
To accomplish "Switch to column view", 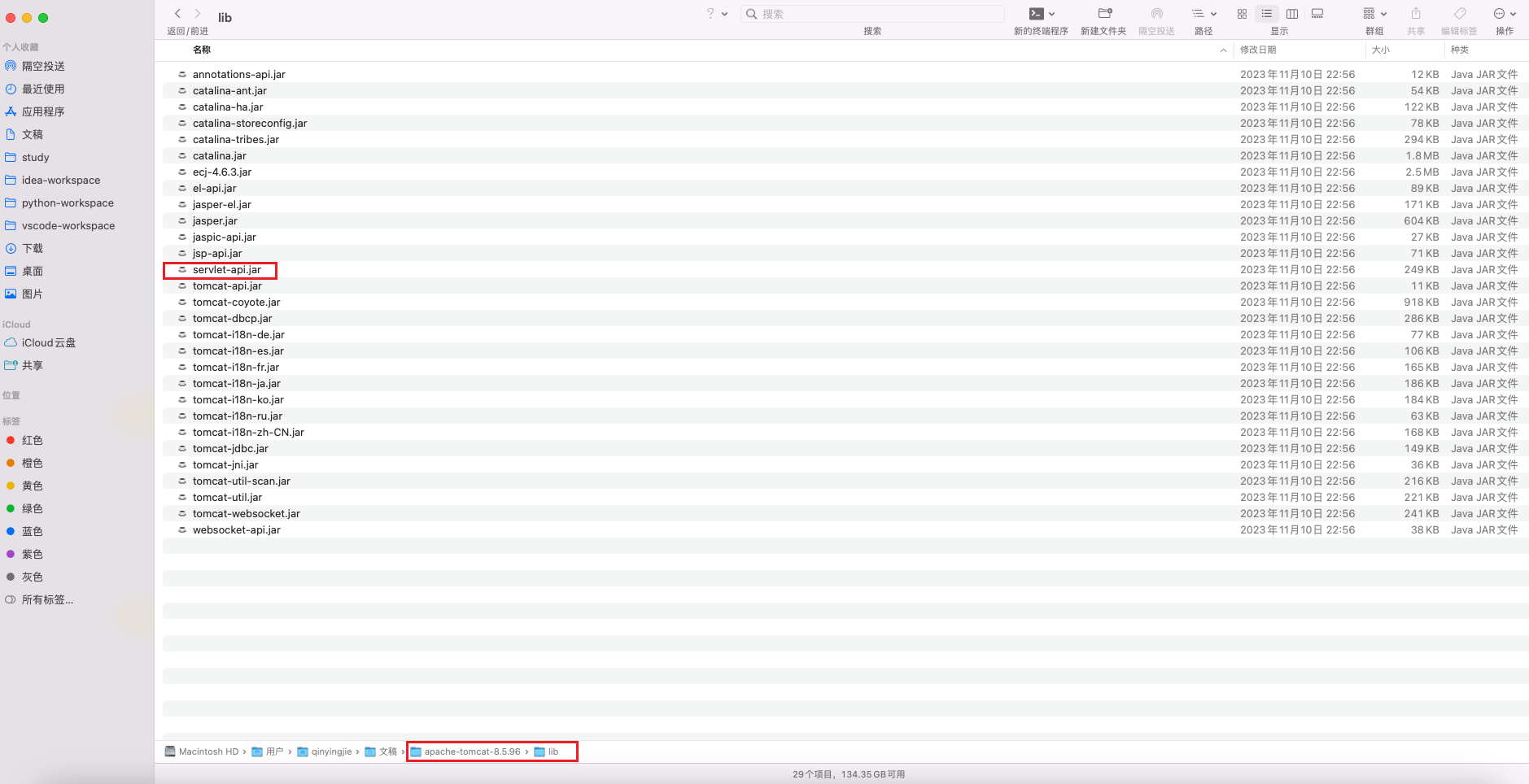I will pyautogui.click(x=1292, y=14).
